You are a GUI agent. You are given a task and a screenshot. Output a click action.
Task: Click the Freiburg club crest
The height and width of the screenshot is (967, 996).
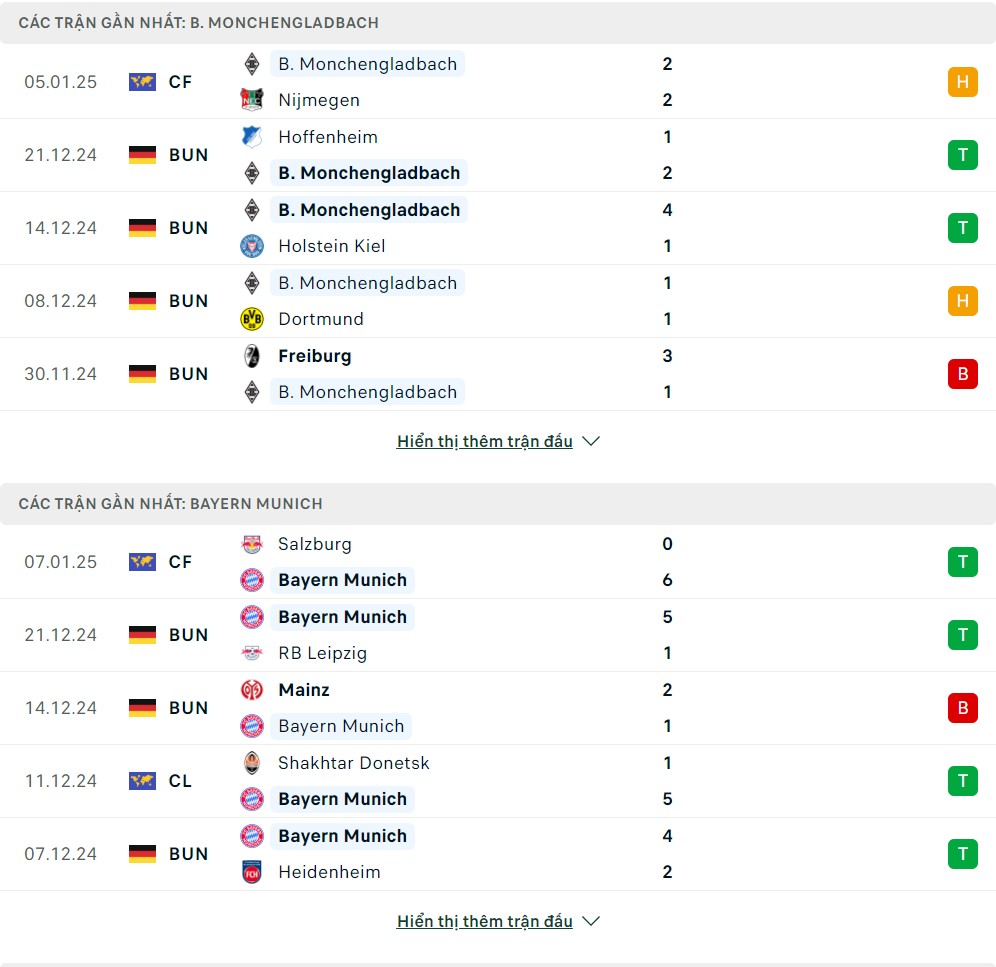(252, 356)
